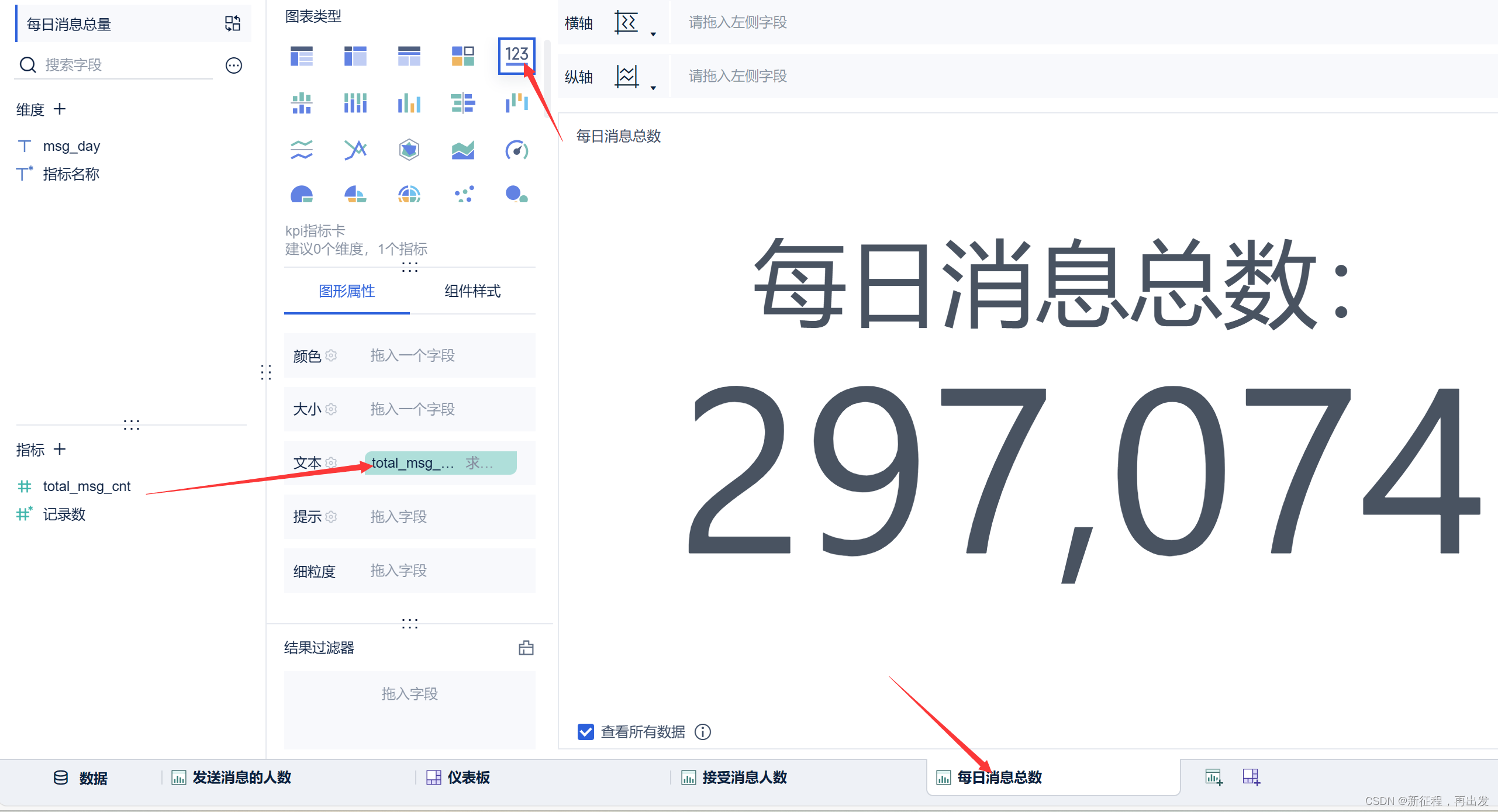Uncheck the 查看所有数据 checkbox
Screen dimensions: 1498x812
tap(585, 732)
